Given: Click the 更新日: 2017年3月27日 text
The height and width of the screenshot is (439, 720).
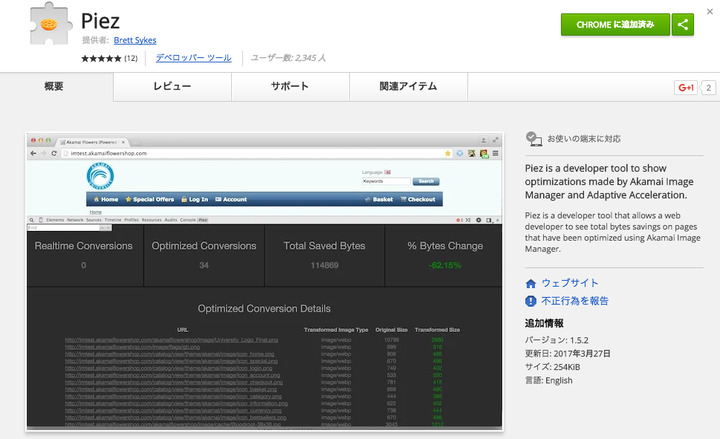Looking at the screenshot, I should pyautogui.click(x=568, y=354).
